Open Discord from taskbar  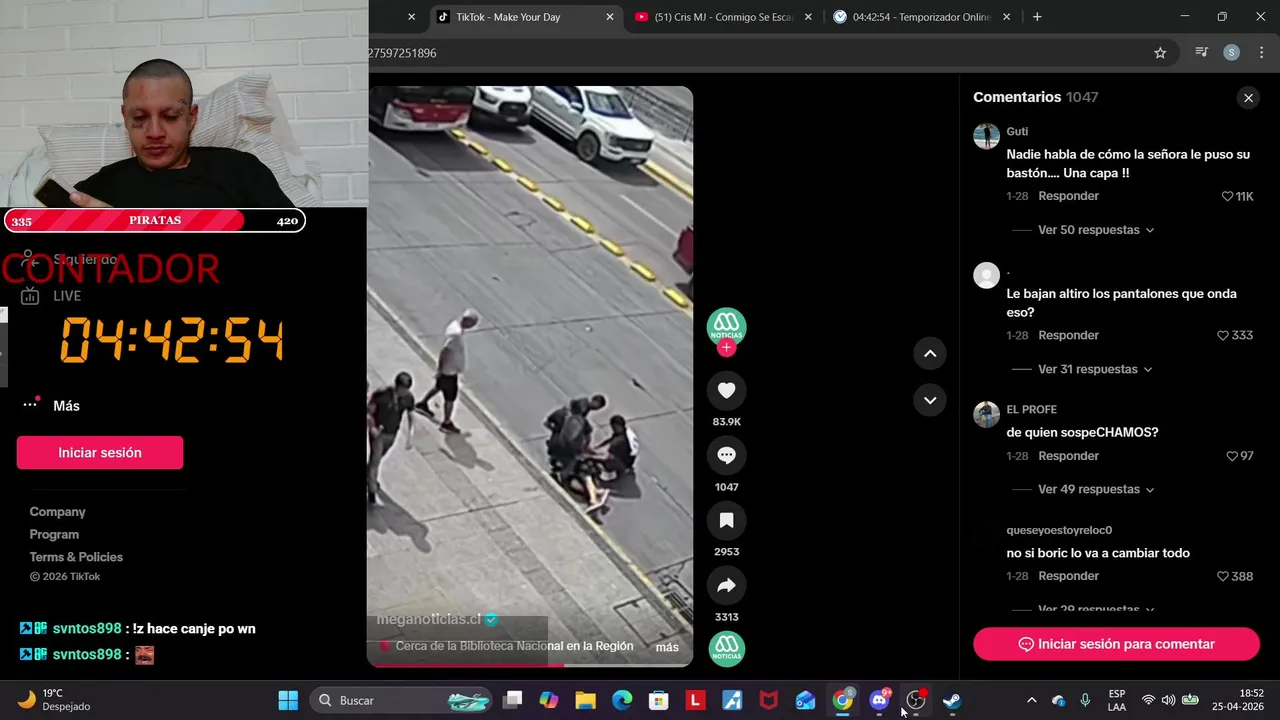pos(879,700)
